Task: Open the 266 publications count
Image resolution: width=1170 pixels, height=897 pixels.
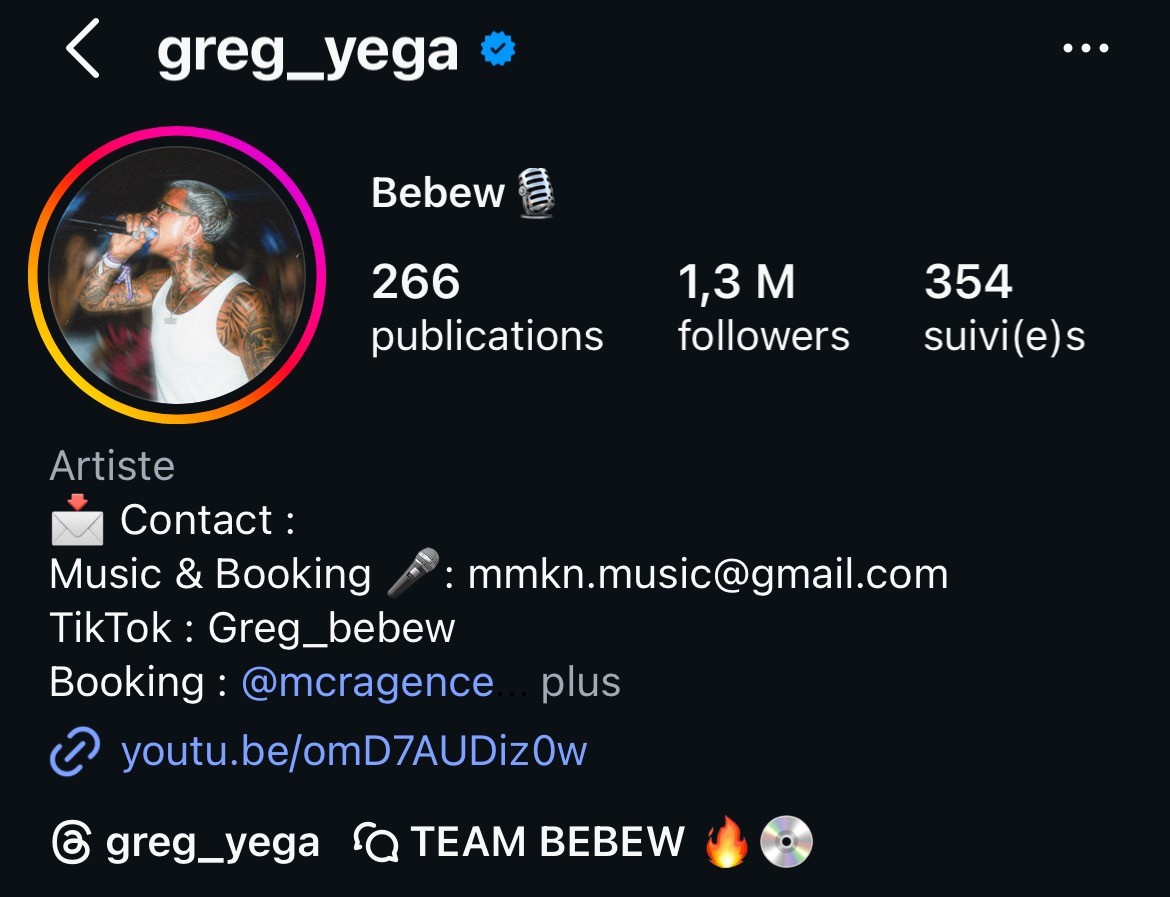Action: (487, 308)
